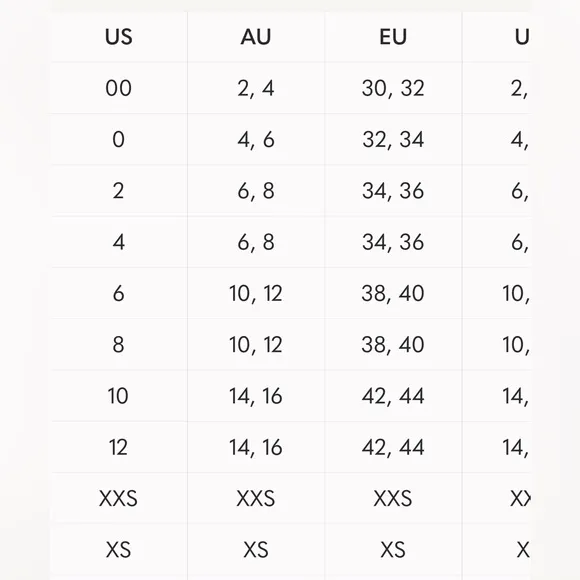Select the US size 10 cell

tap(118, 396)
